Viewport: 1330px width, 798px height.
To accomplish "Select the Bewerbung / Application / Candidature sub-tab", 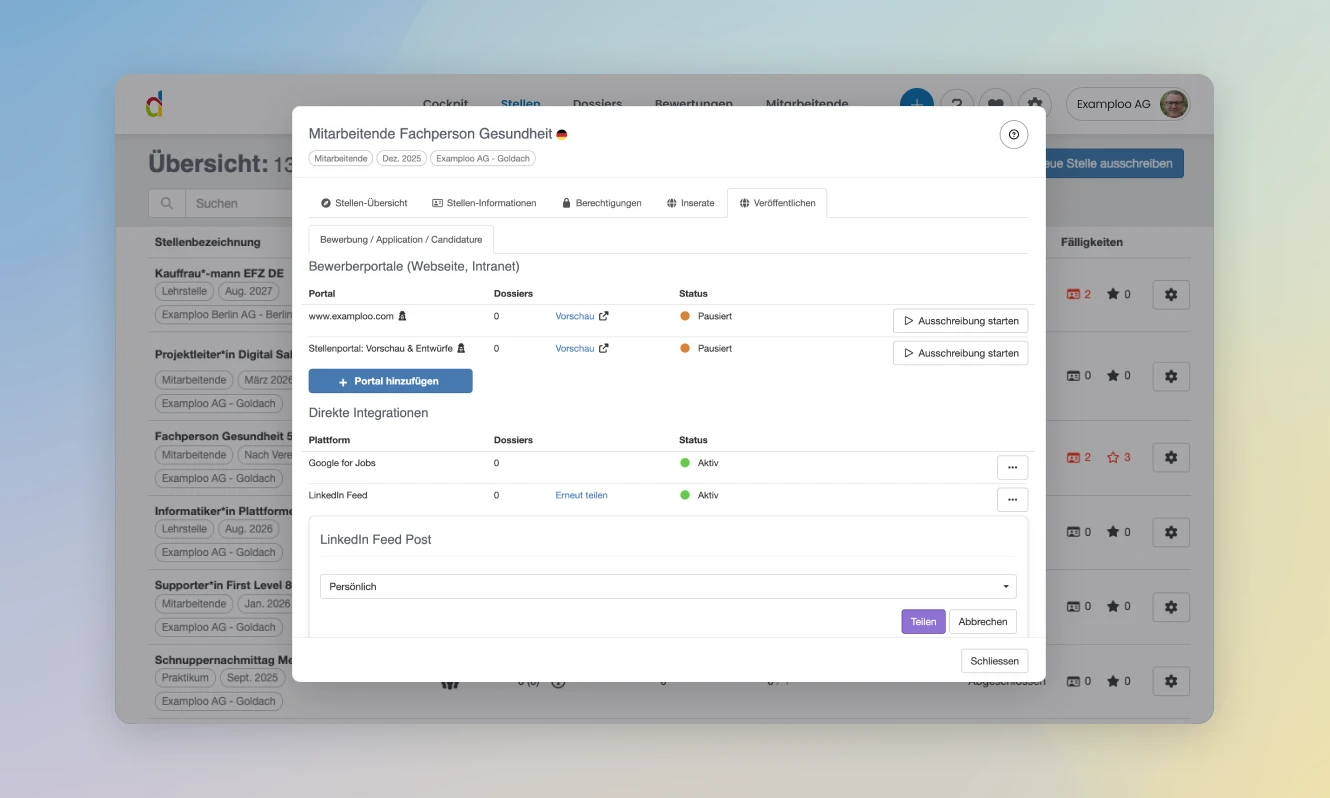I will (x=401, y=240).
